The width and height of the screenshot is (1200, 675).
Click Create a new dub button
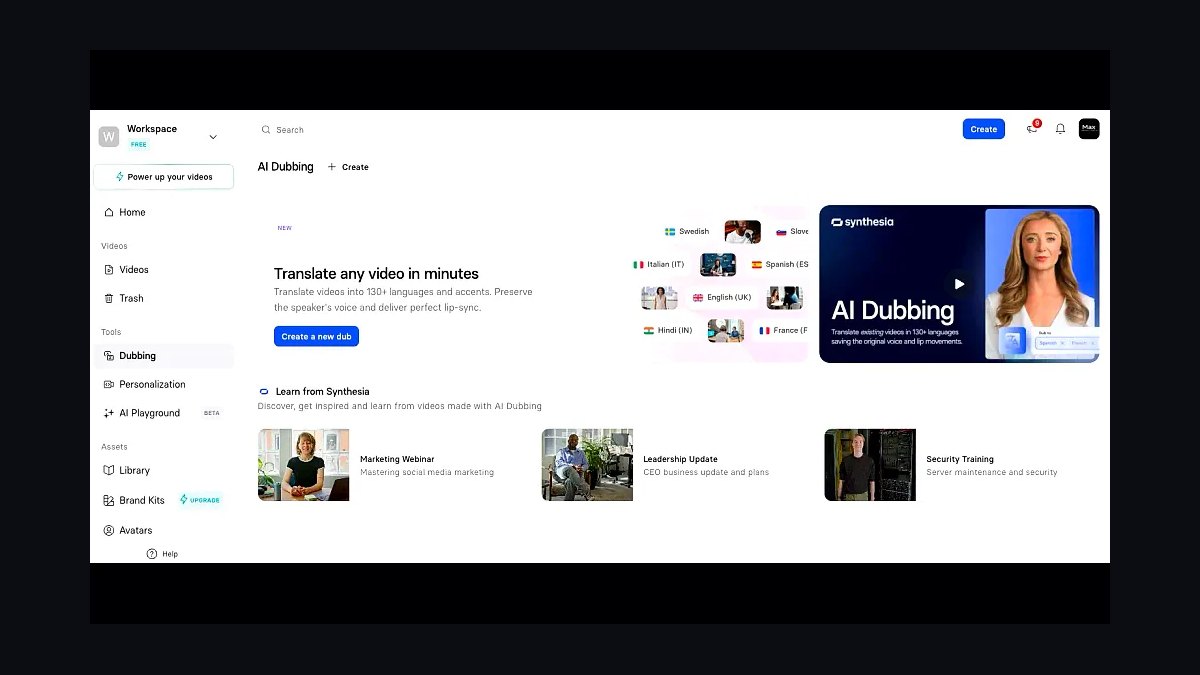coord(316,337)
